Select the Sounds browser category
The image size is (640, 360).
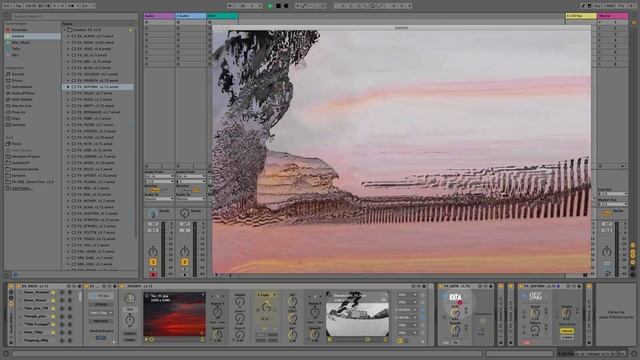pyautogui.click(x=18, y=74)
